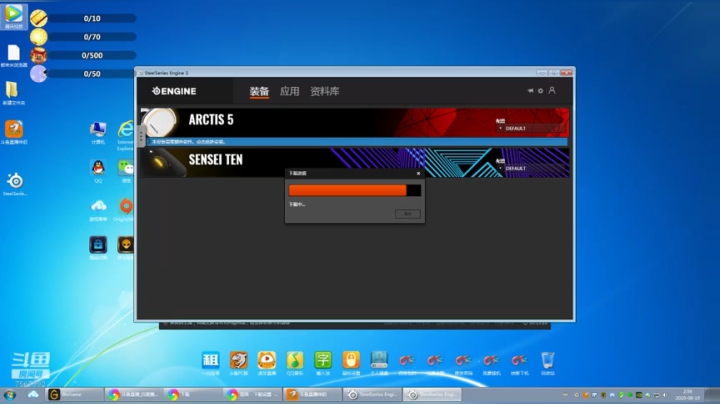Image resolution: width=720 pixels, height=404 pixels.
Task: Click the SteelSeries ENGINE logo
Action: click(x=174, y=91)
